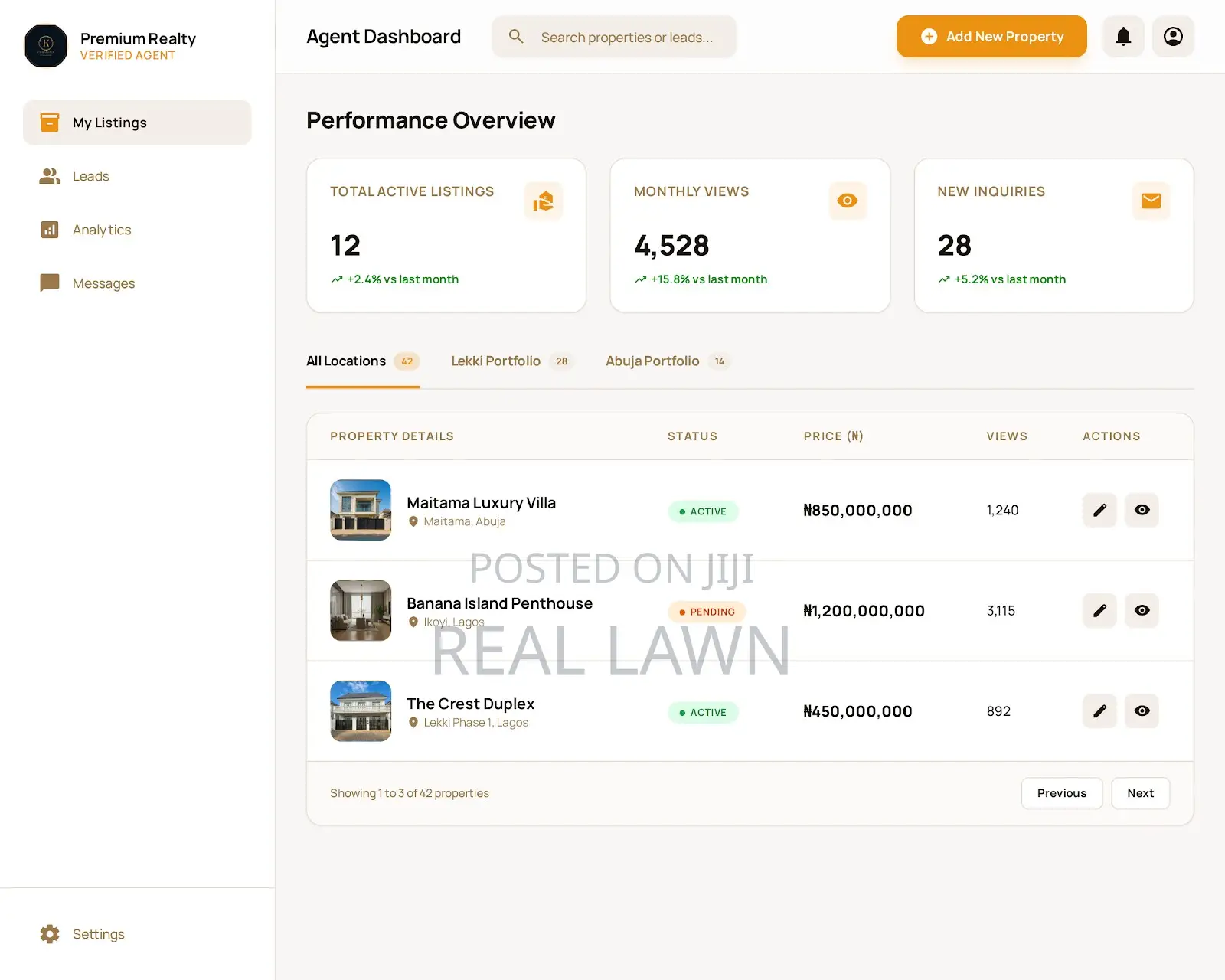The height and width of the screenshot is (980, 1225).
Task: Click the 1,240 views value
Action: point(1002,511)
